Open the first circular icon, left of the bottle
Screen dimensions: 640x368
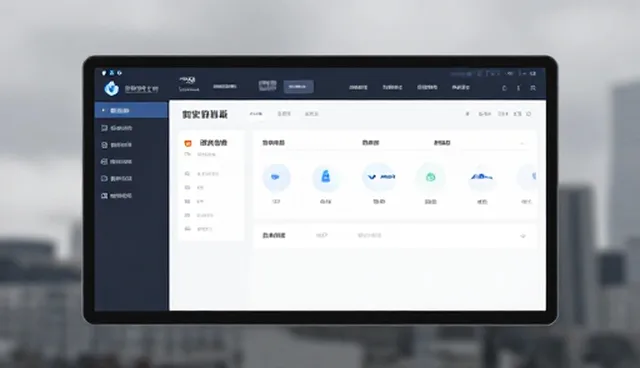tap(276, 177)
